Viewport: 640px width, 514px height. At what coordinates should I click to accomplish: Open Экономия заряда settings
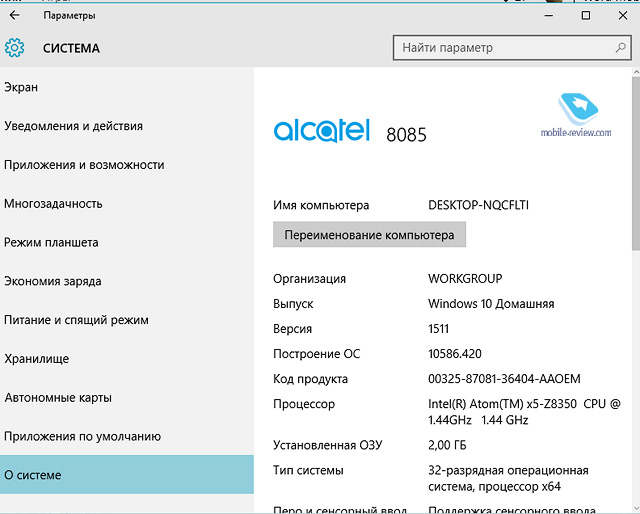point(127,281)
